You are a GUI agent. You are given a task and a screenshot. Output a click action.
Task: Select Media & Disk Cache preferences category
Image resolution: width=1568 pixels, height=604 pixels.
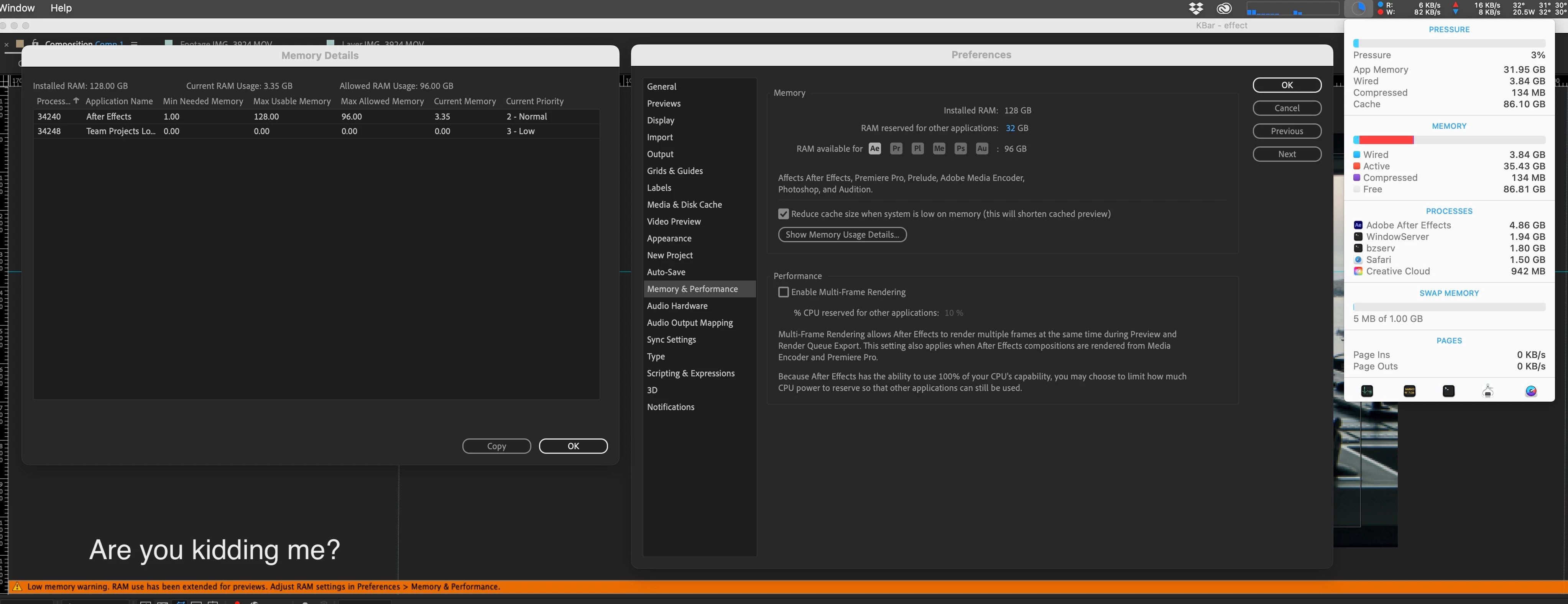684,205
